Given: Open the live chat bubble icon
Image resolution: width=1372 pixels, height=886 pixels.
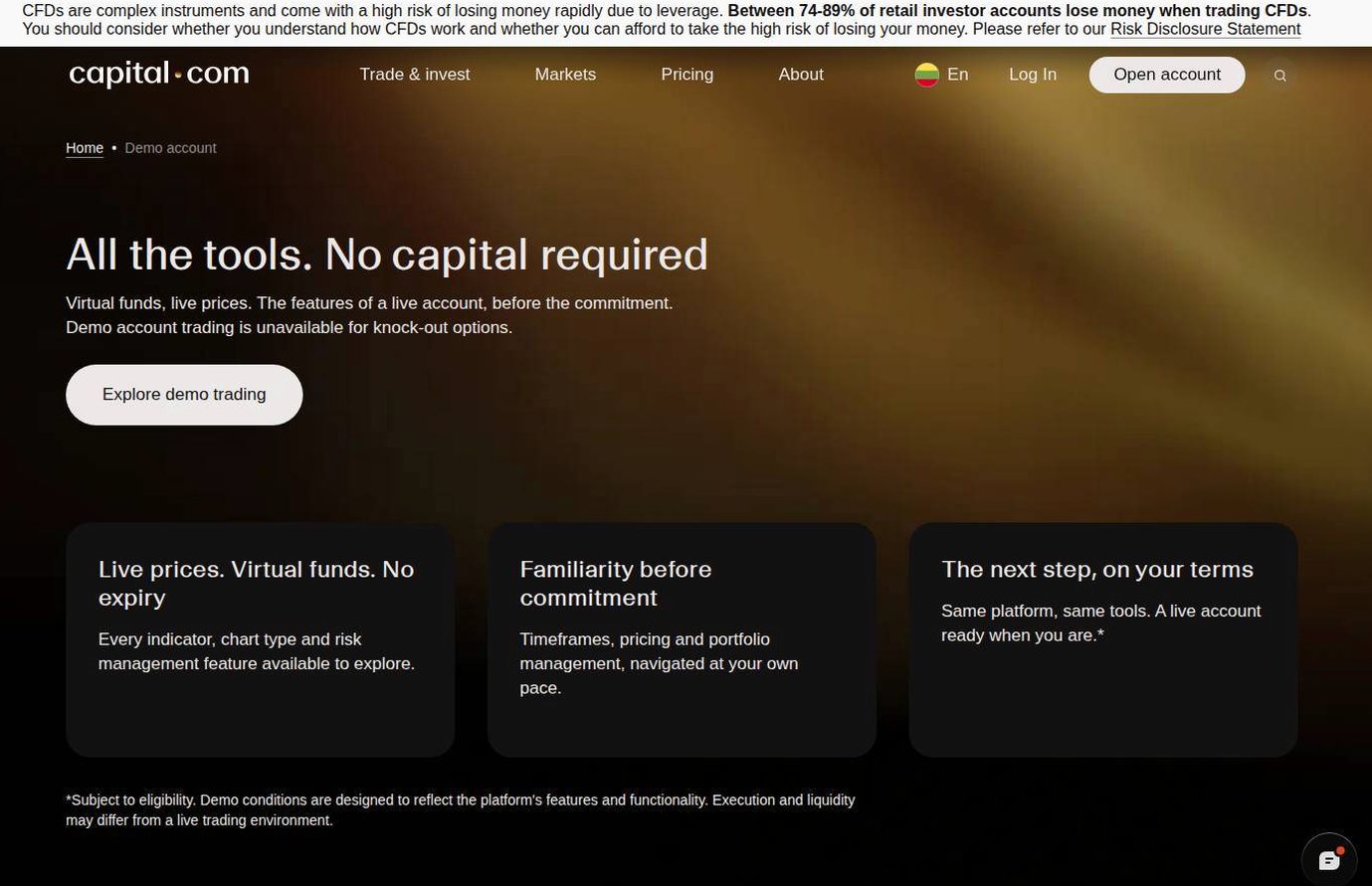Looking at the screenshot, I should [1329, 860].
